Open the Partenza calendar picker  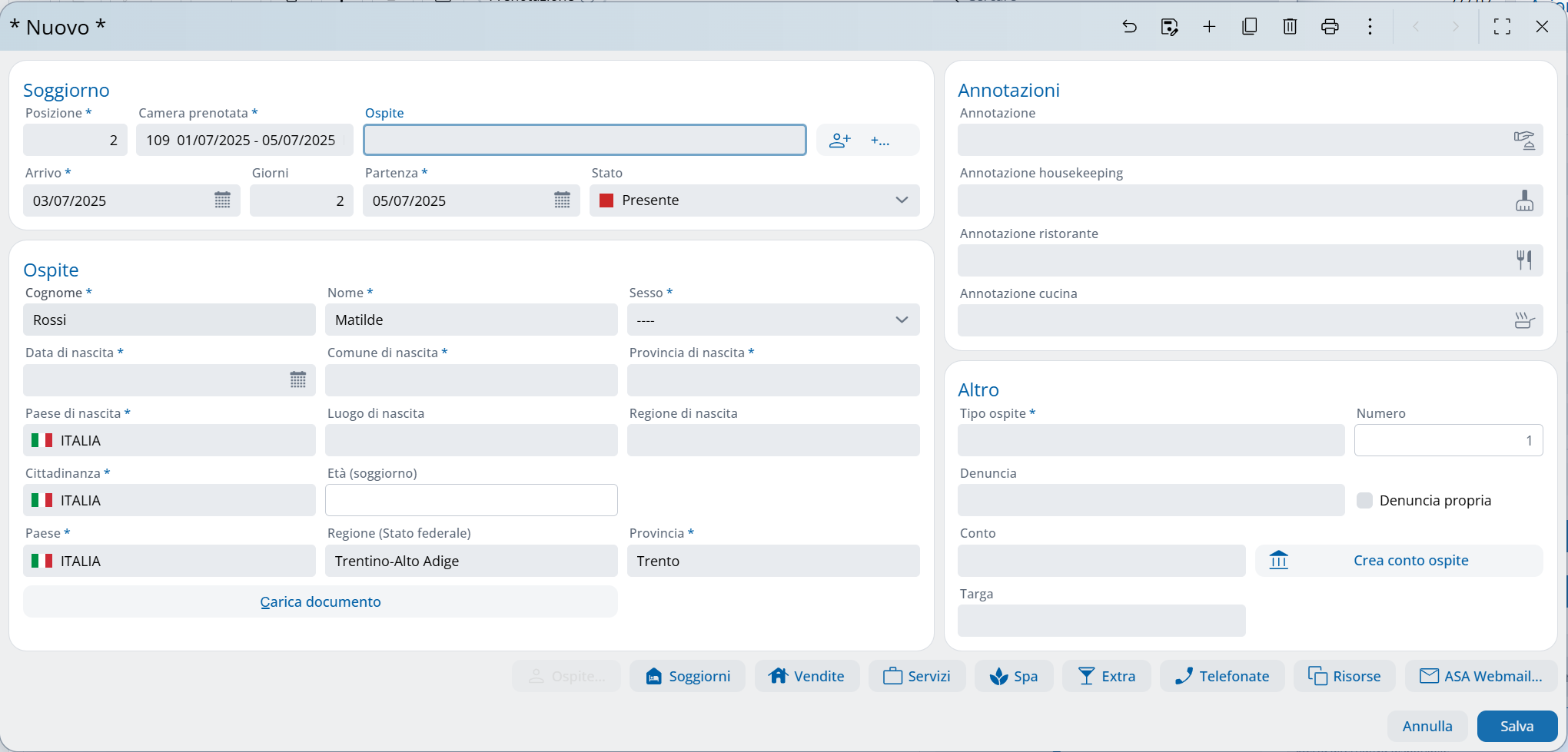pos(562,200)
